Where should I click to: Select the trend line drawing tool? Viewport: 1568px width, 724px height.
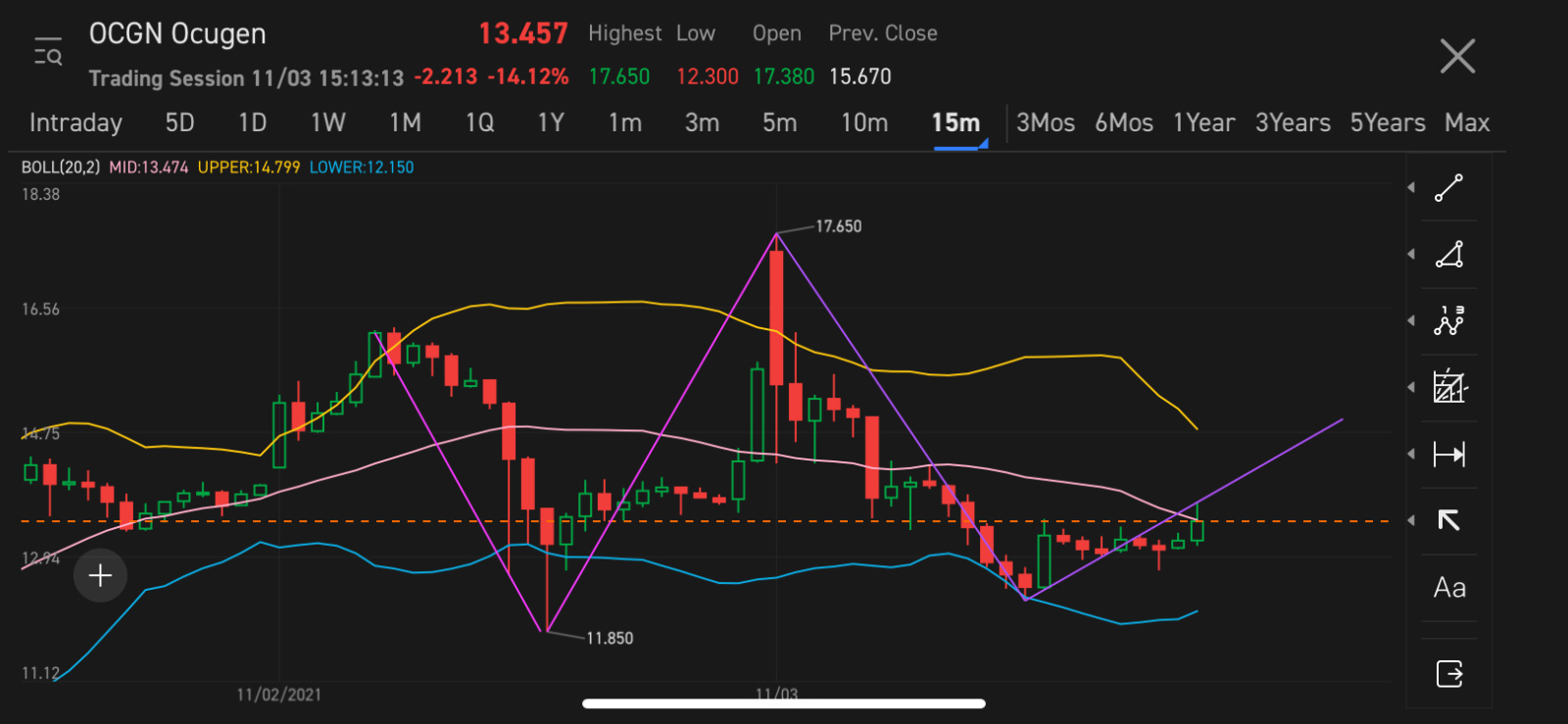[1448, 187]
